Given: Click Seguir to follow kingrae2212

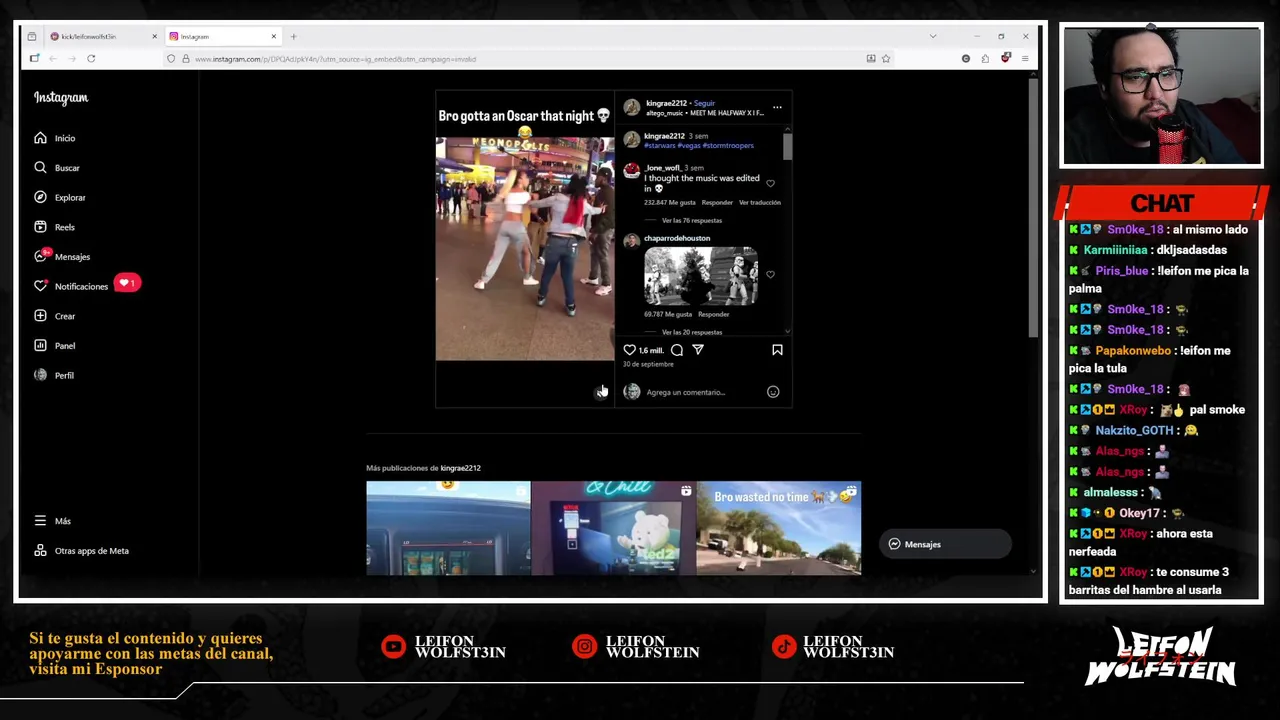Looking at the screenshot, I should 704,103.
